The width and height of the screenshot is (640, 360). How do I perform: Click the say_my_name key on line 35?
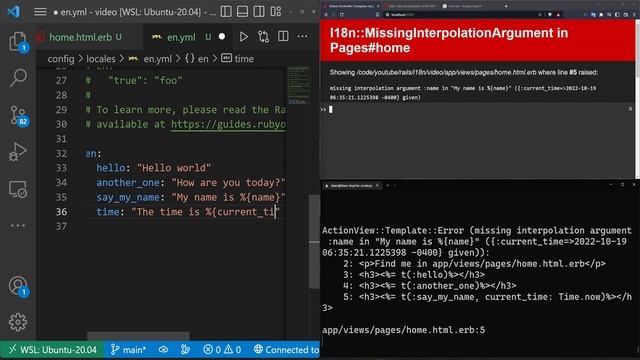tap(127, 197)
